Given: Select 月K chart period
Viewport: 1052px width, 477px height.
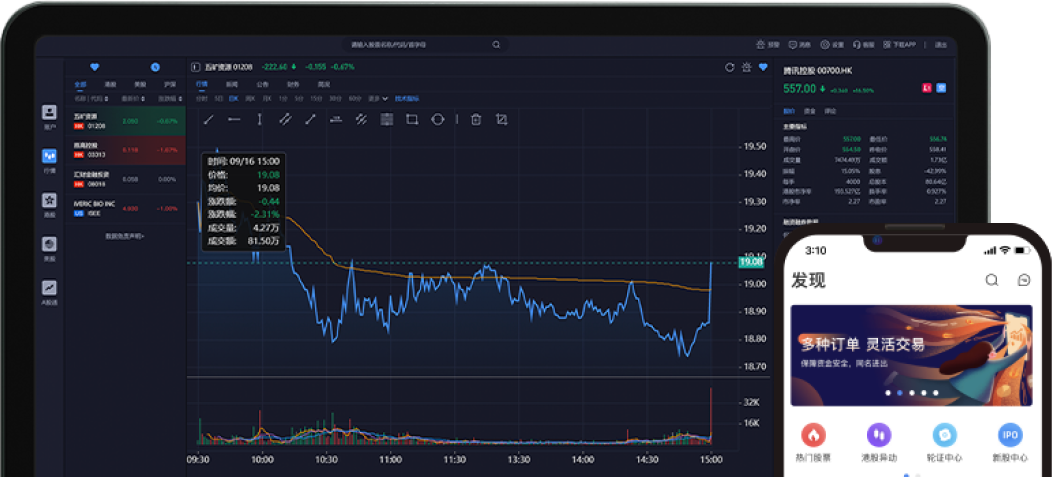Looking at the screenshot, I should (266, 99).
